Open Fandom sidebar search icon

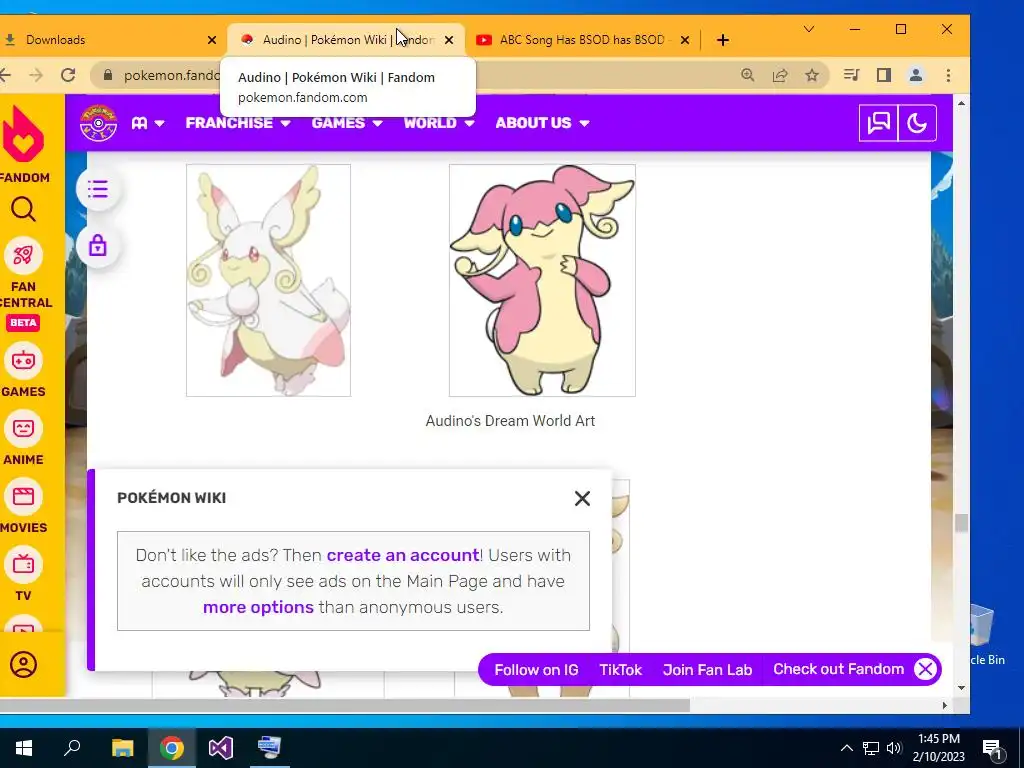click(24, 210)
